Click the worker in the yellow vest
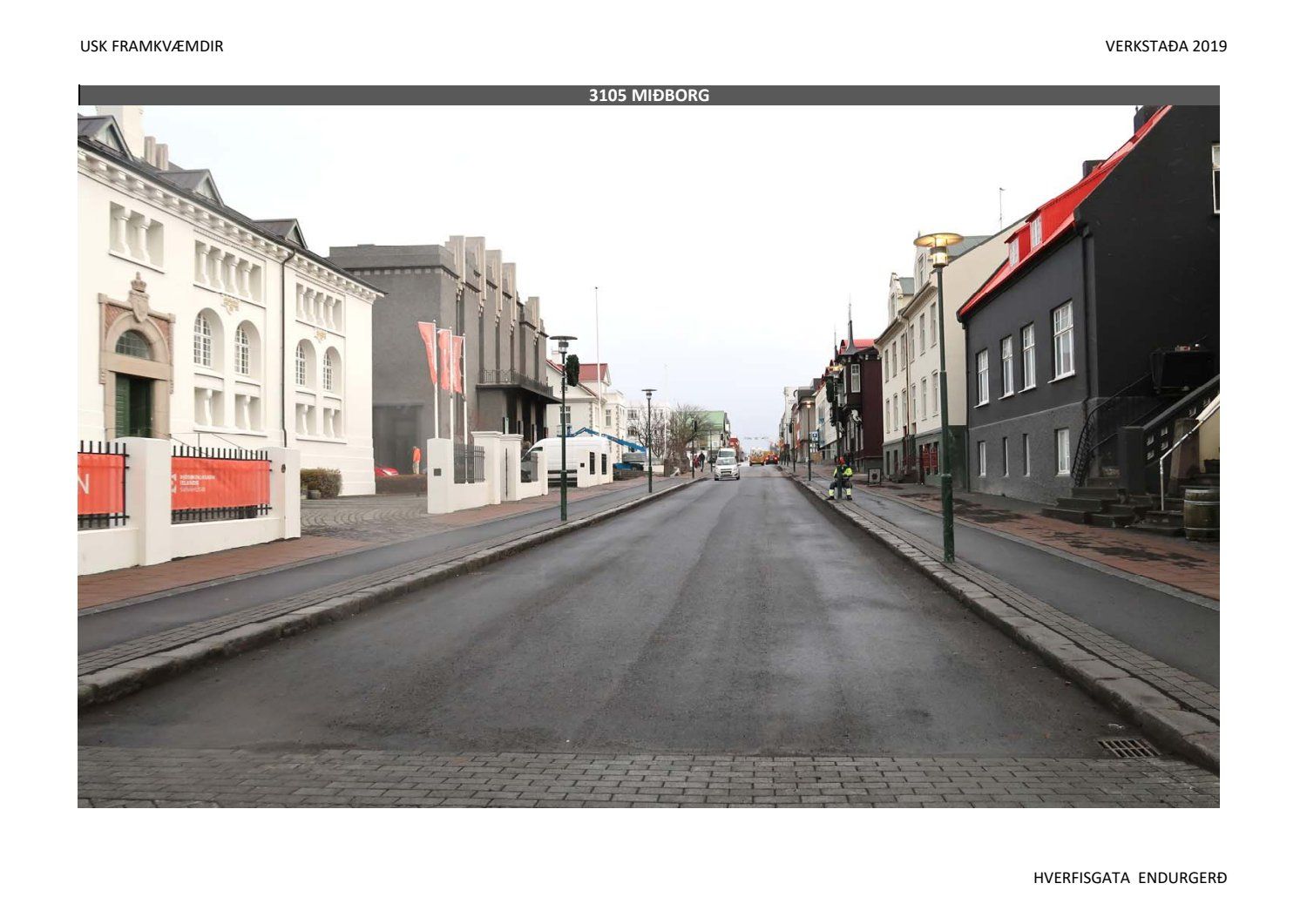 click(841, 478)
